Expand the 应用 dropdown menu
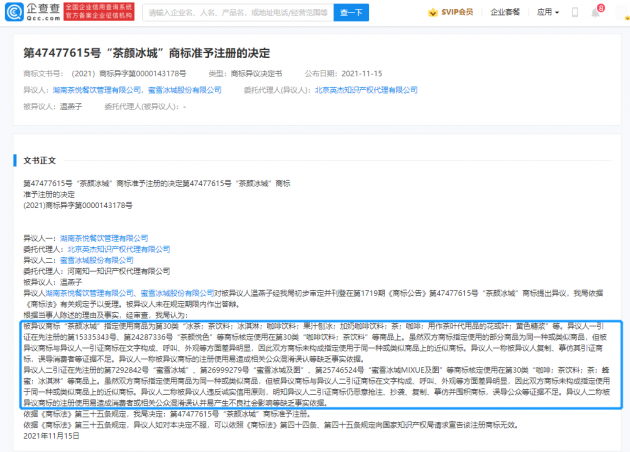The width and height of the screenshot is (630, 452). click(x=548, y=12)
